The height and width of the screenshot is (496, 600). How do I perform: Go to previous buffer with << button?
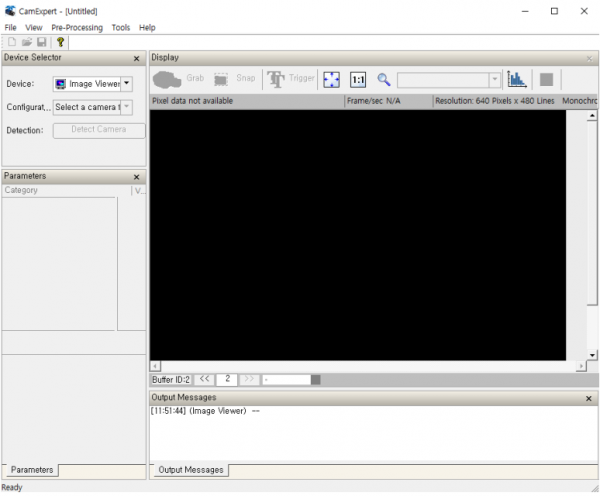pos(204,379)
